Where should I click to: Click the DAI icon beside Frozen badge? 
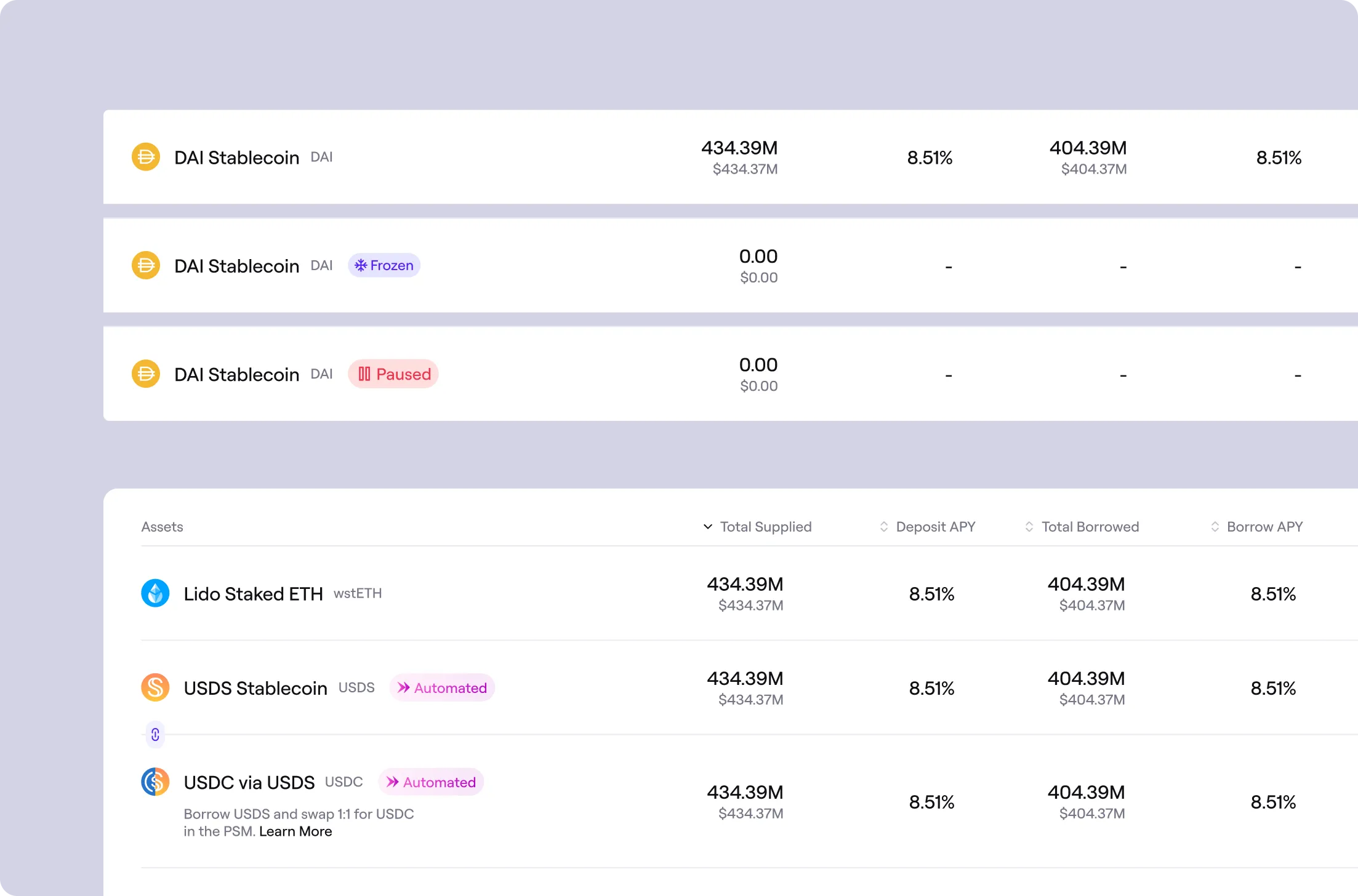pos(146,265)
